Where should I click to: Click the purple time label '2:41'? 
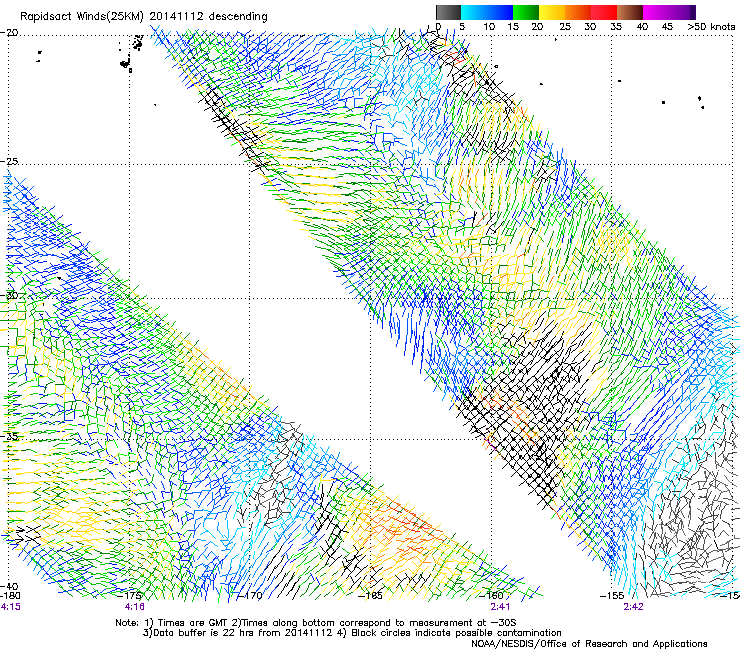500,607
